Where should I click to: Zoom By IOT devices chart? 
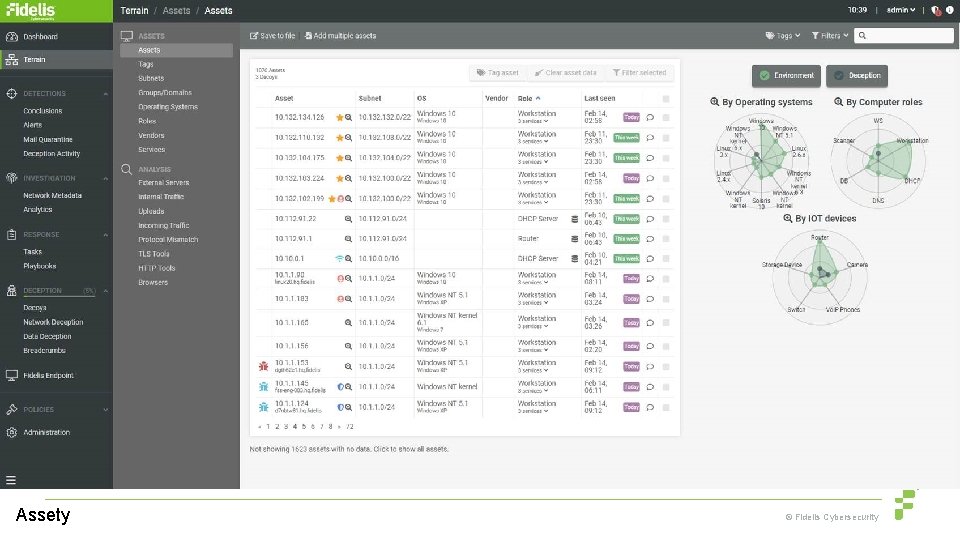tap(787, 219)
